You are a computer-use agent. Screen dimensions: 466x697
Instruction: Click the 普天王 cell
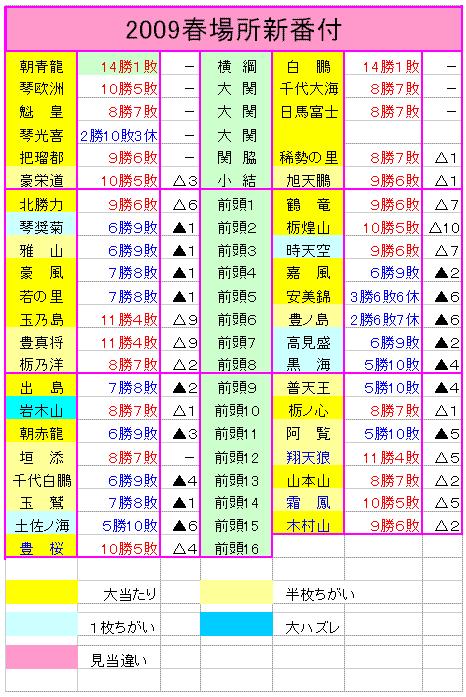tap(308, 385)
